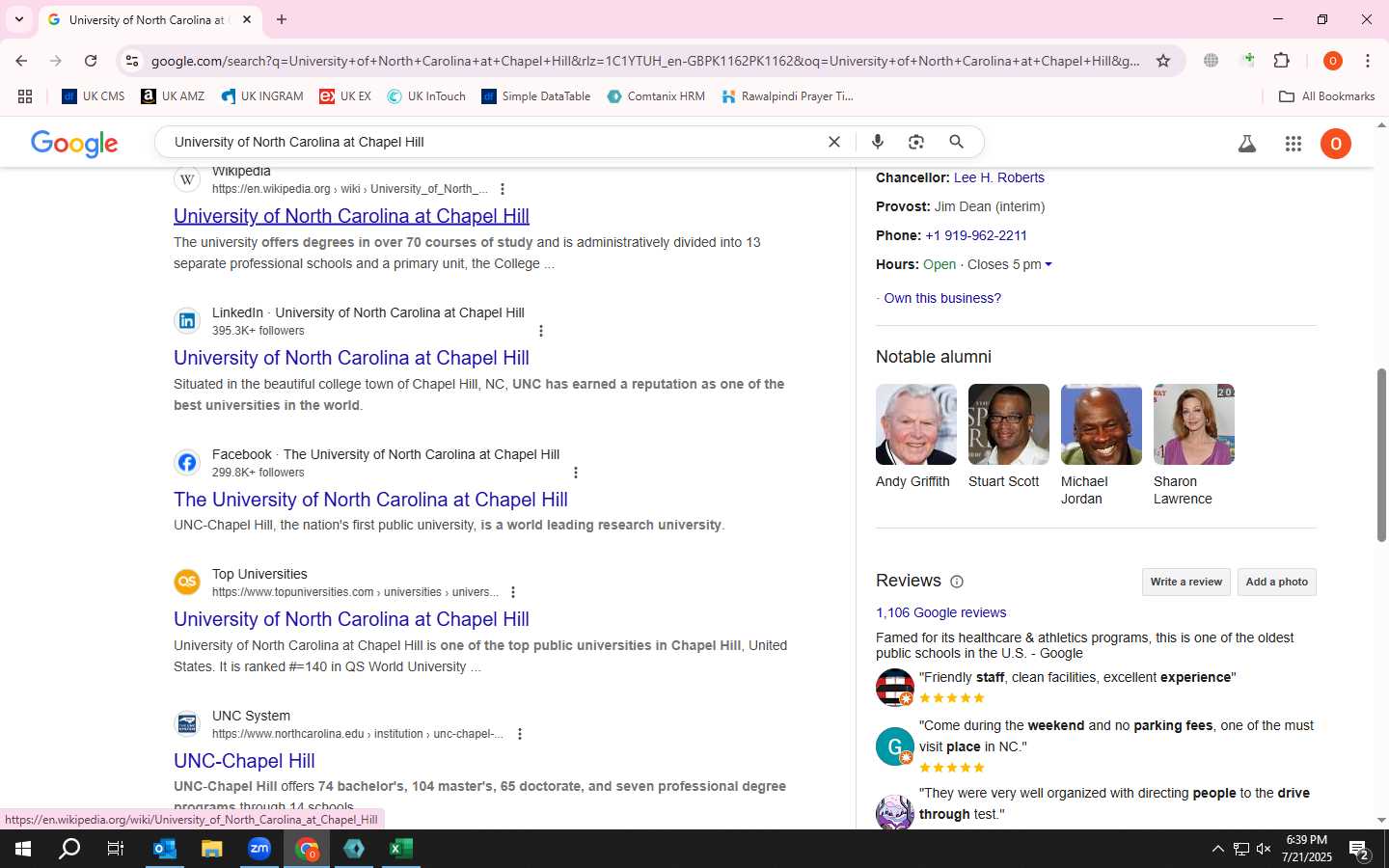Open Simple DataTable bookmark
Image resolution: width=1389 pixels, height=868 pixels.
tap(536, 96)
